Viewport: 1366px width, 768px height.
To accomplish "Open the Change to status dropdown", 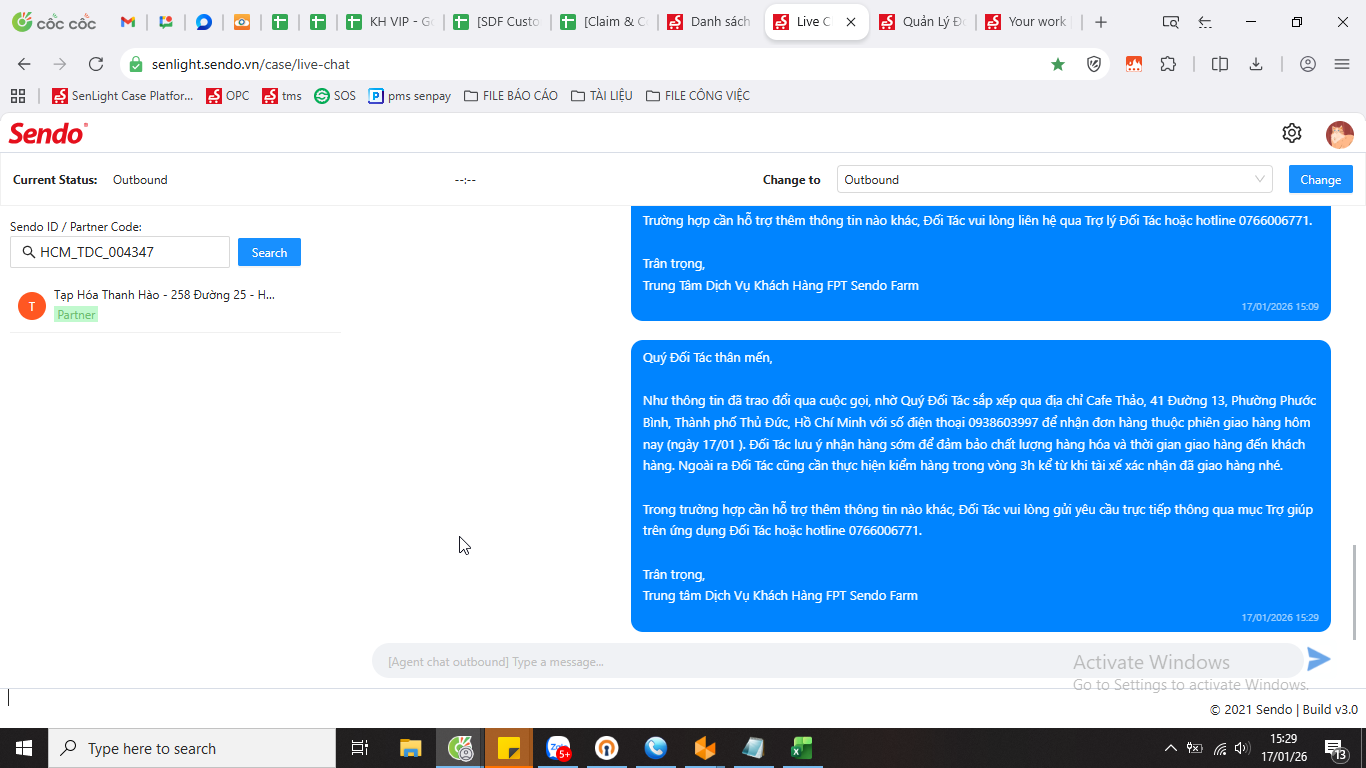I will (1054, 179).
